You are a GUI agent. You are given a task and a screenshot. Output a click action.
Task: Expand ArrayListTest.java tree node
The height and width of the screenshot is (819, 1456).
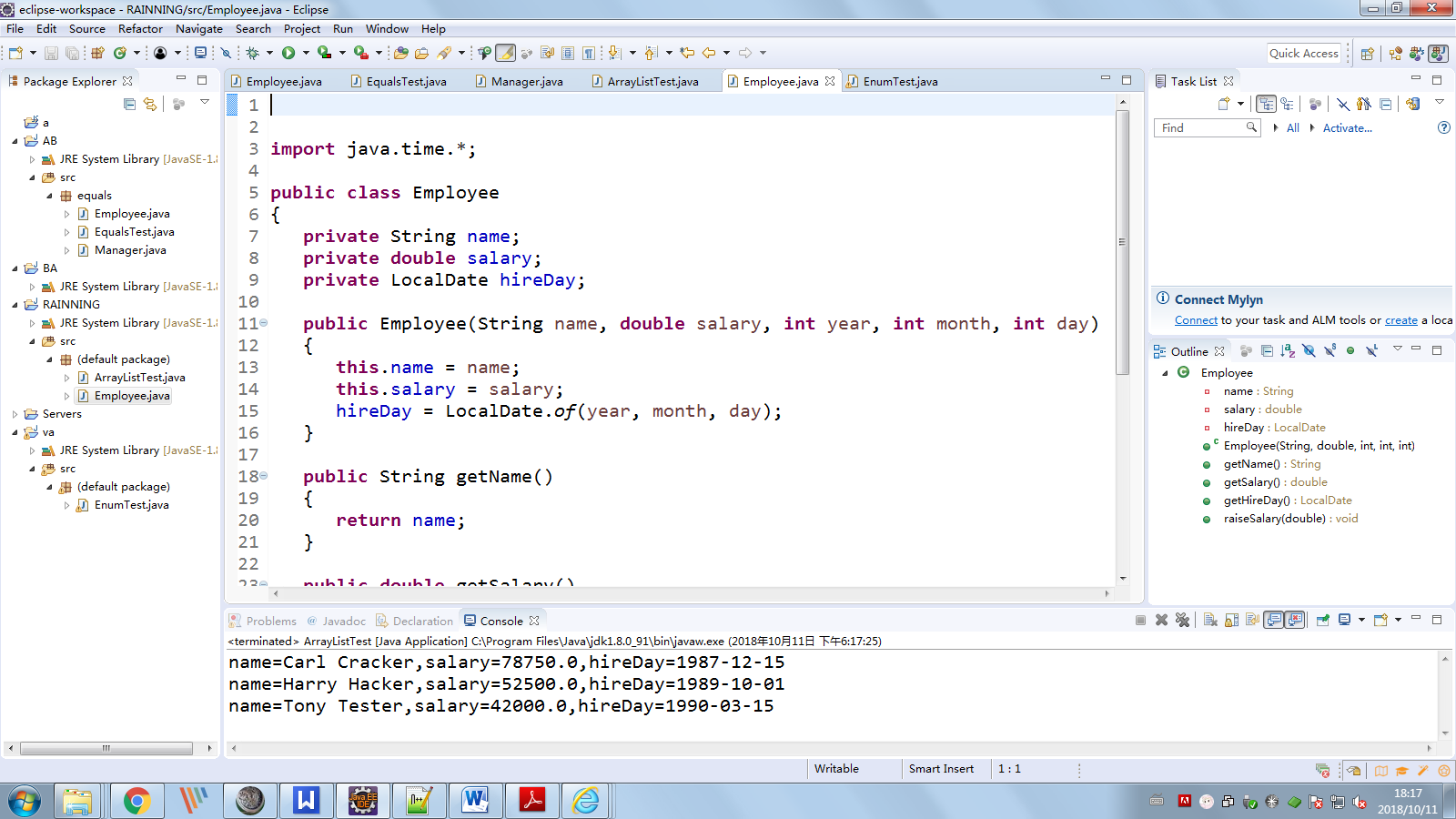tap(66, 378)
